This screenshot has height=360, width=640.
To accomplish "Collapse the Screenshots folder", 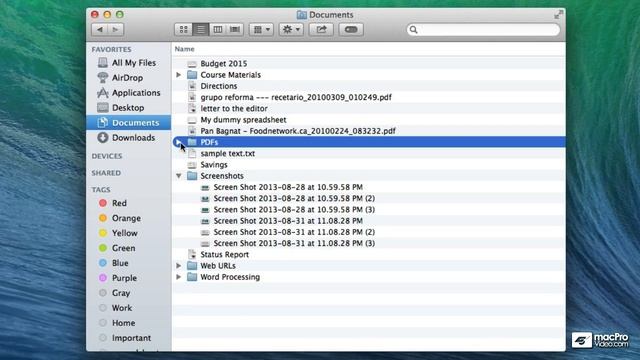I will [178, 176].
